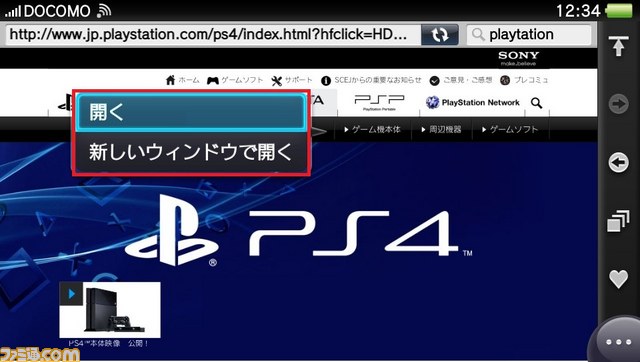Screen dimensions: 640x362
Task: Select 開く in the context menu
Action: click(x=191, y=113)
